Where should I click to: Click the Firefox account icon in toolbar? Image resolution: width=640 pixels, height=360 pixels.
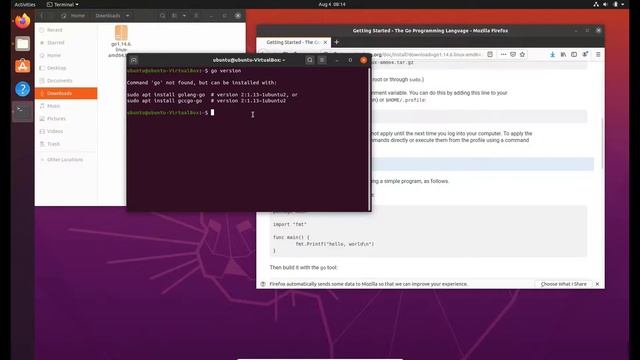pyautogui.click(x=585, y=54)
